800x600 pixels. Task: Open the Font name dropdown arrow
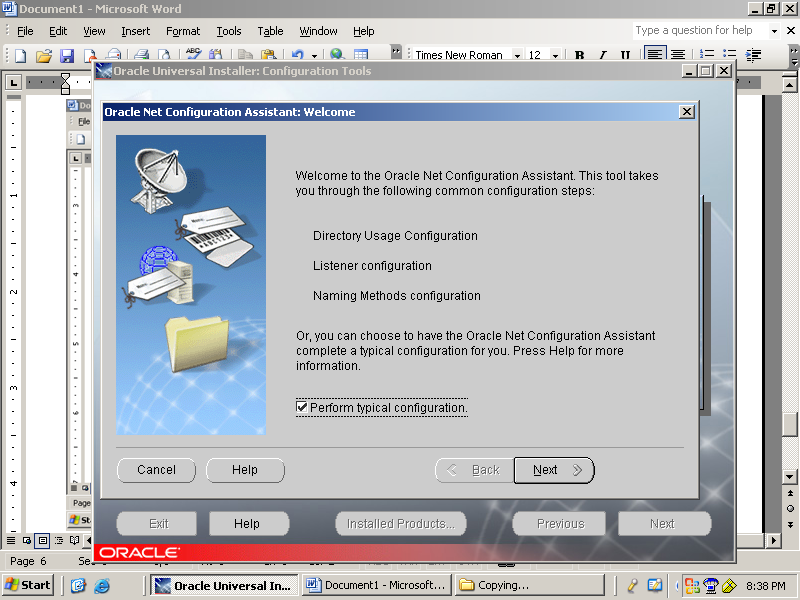[517, 55]
